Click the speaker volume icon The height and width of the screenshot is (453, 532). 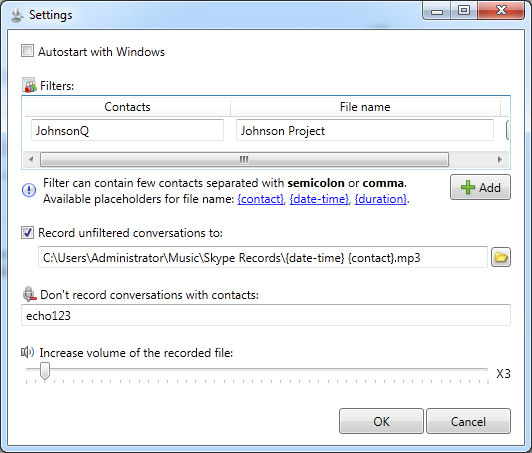pos(27,352)
